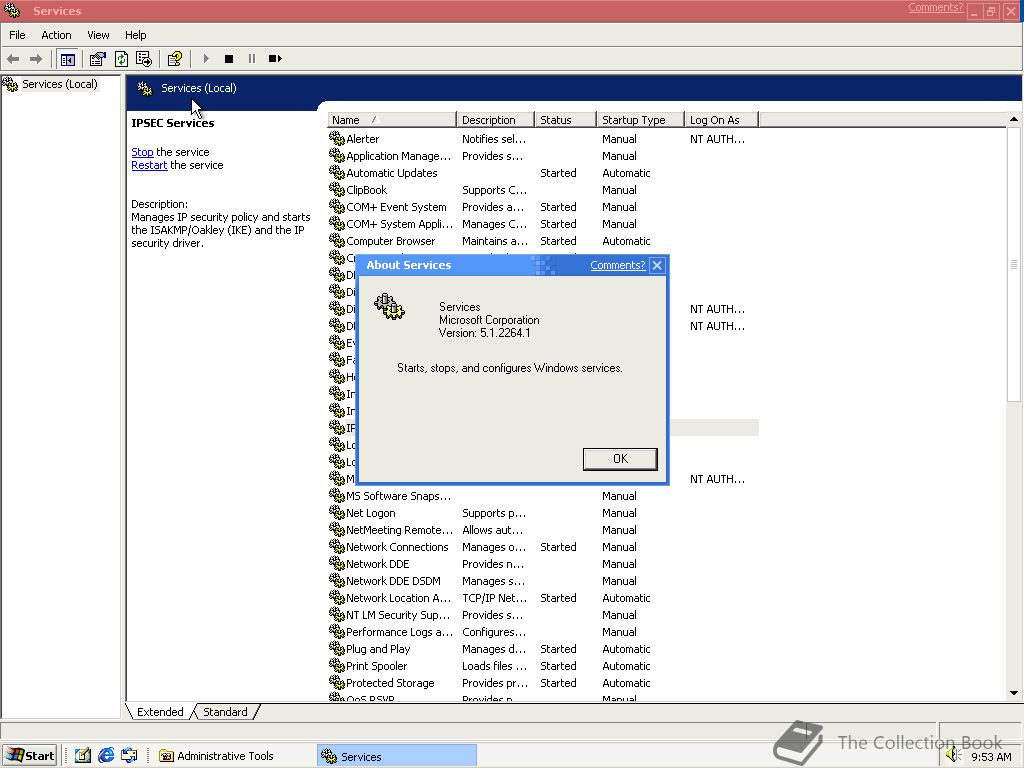The image size is (1024, 768).
Task: Click the Refresh toolbar icon
Action: click(121, 59)
